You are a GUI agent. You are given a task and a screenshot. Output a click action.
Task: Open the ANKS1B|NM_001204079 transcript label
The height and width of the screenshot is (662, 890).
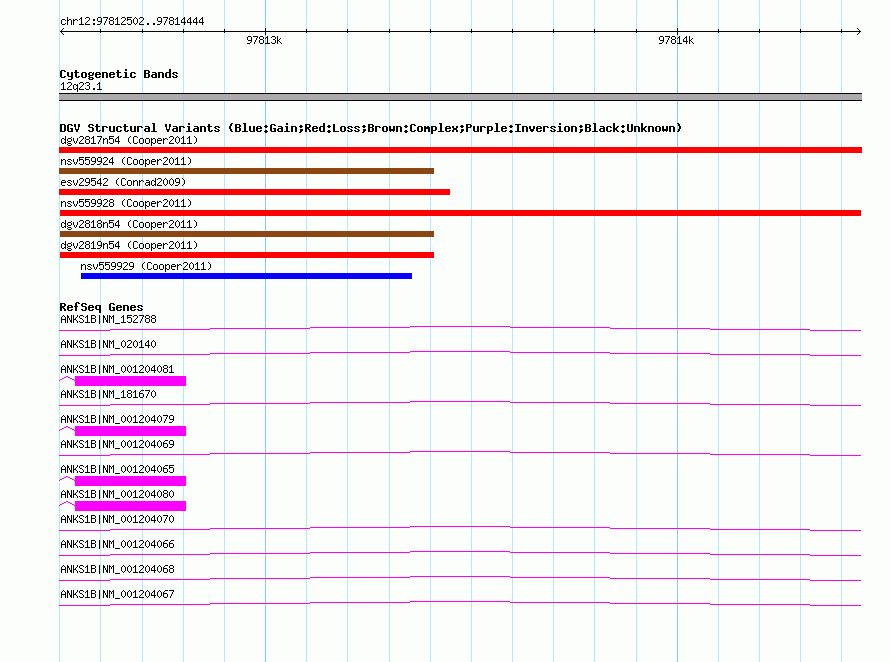click(x=117, y=420)
